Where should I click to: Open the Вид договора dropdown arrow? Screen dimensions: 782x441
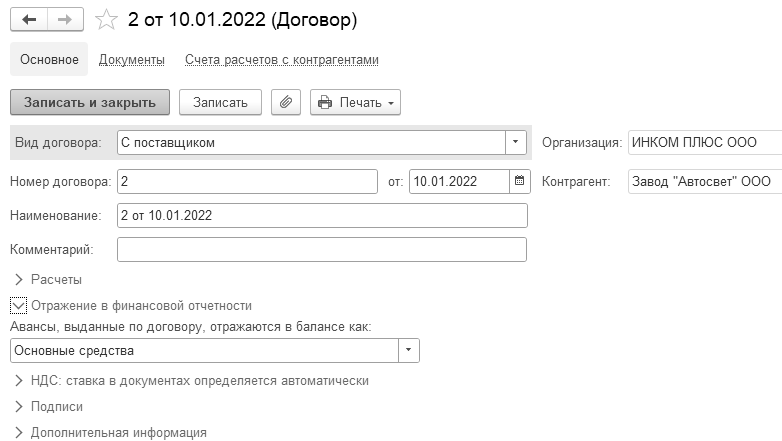[x=516, y=142]
